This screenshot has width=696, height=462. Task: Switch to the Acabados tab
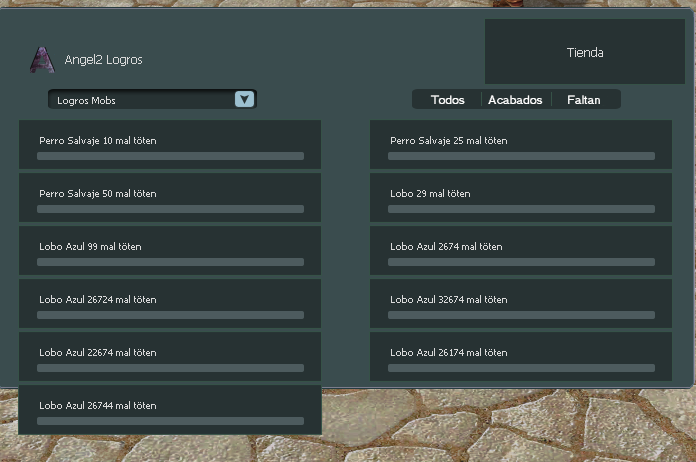click(515, 100)
